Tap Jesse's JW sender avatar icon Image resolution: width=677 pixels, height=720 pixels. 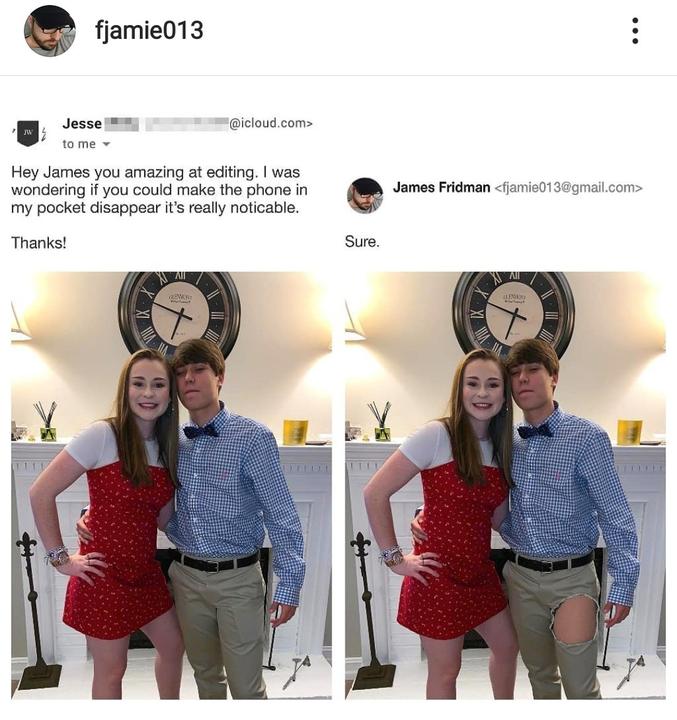(28, 133)
